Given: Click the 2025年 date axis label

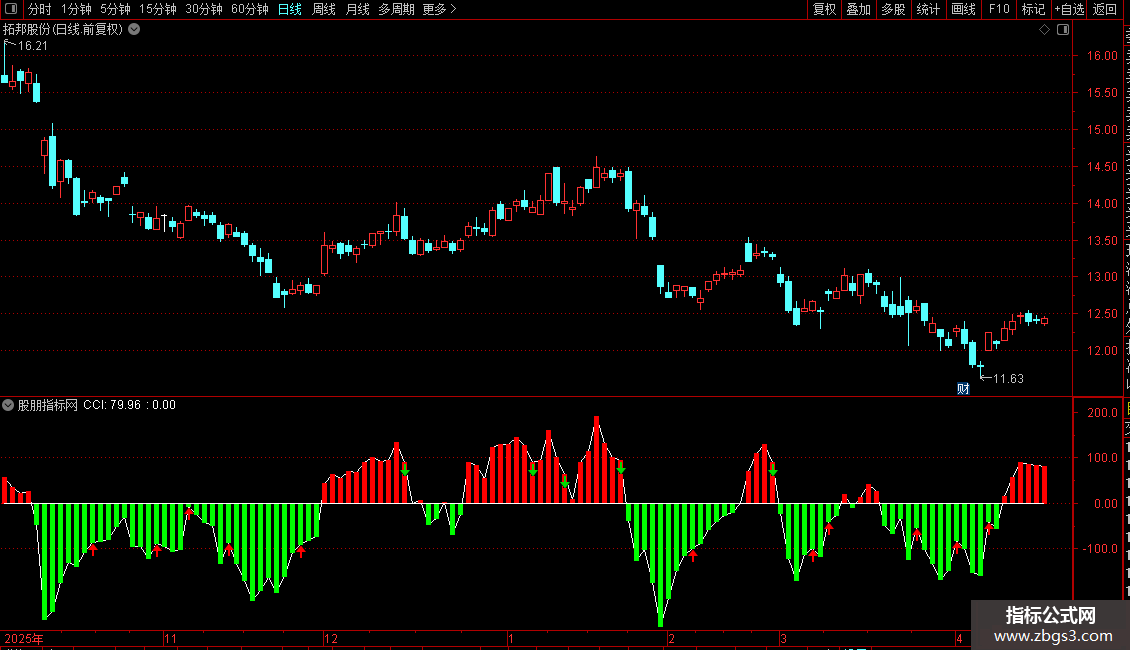Looking at the screenshot, I should 24,638.
